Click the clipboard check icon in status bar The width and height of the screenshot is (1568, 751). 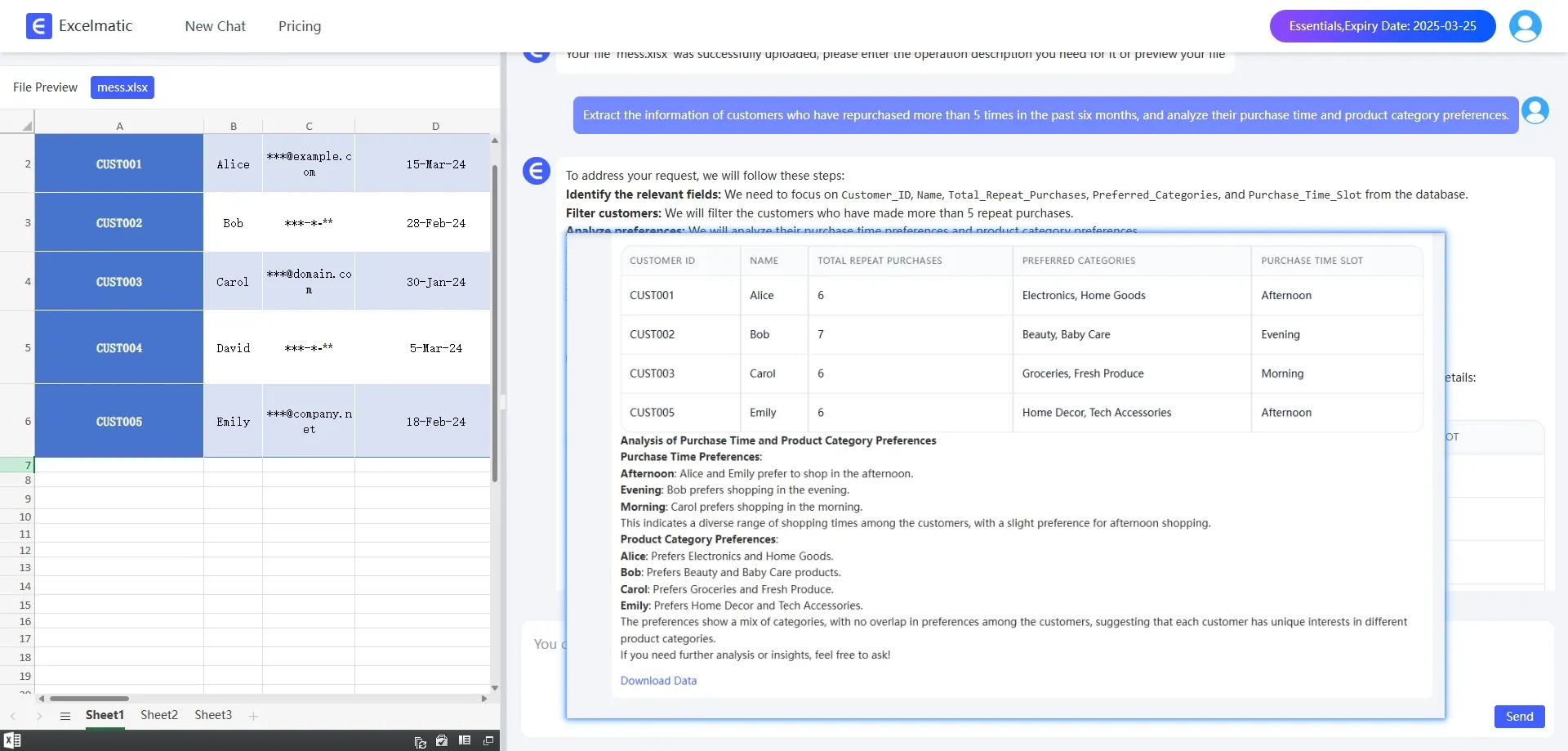coord(442,740)
